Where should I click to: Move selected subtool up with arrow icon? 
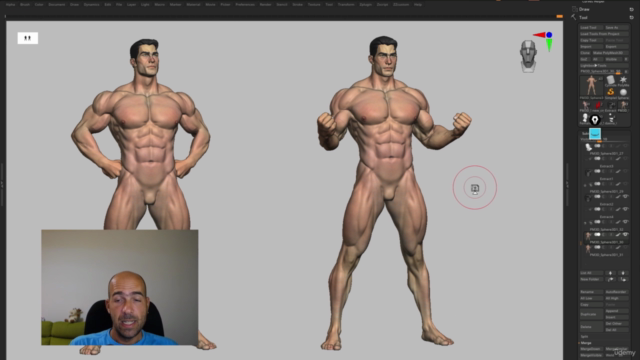610,273
